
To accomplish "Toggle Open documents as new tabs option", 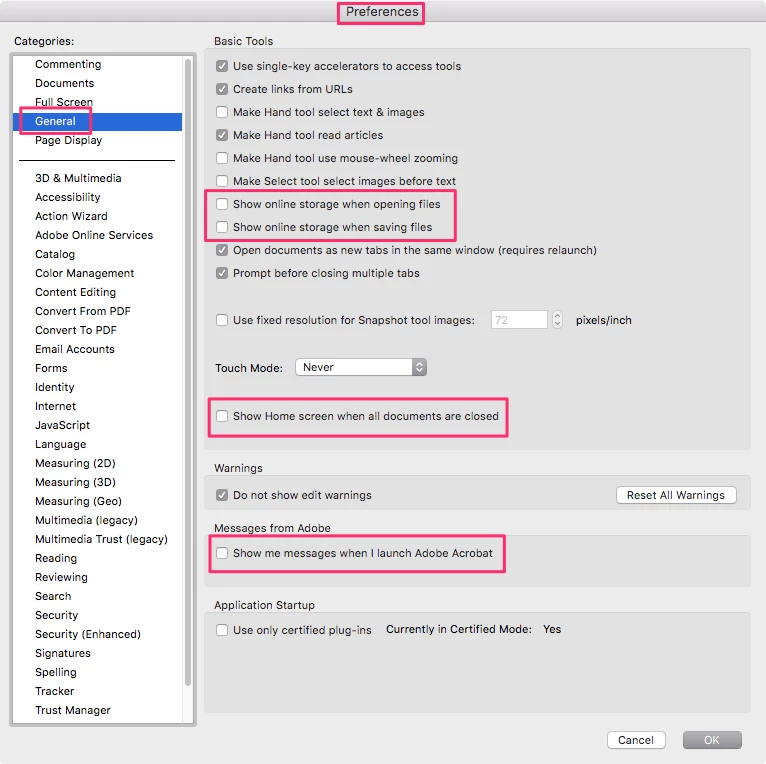I will (222, 250).
